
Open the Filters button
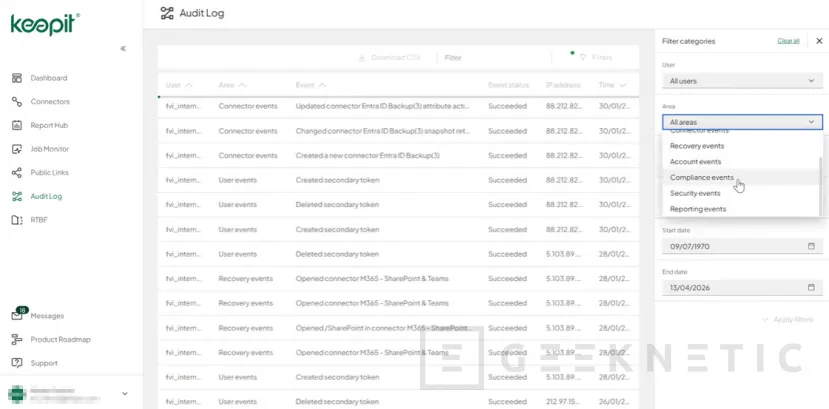[x=595, y=58]
